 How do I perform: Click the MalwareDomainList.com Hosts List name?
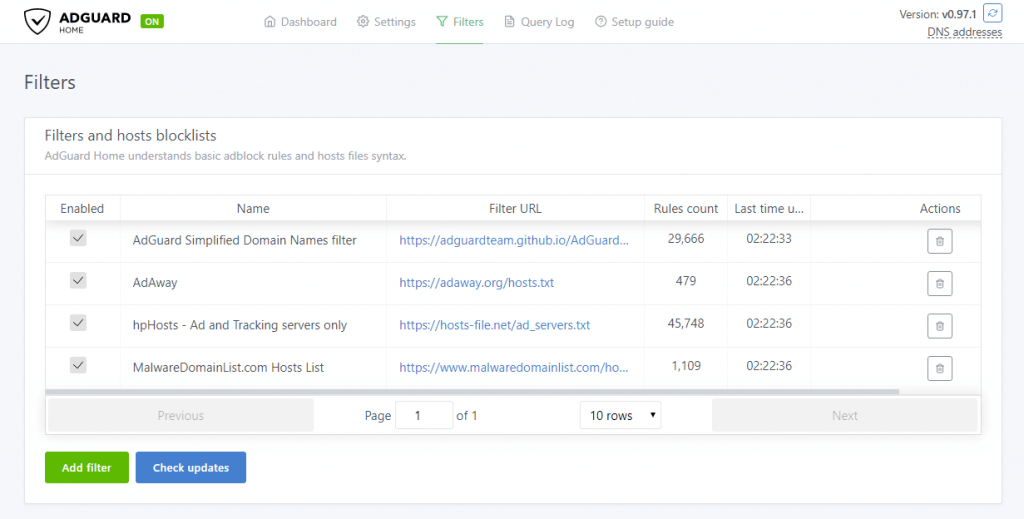point(228,368)
